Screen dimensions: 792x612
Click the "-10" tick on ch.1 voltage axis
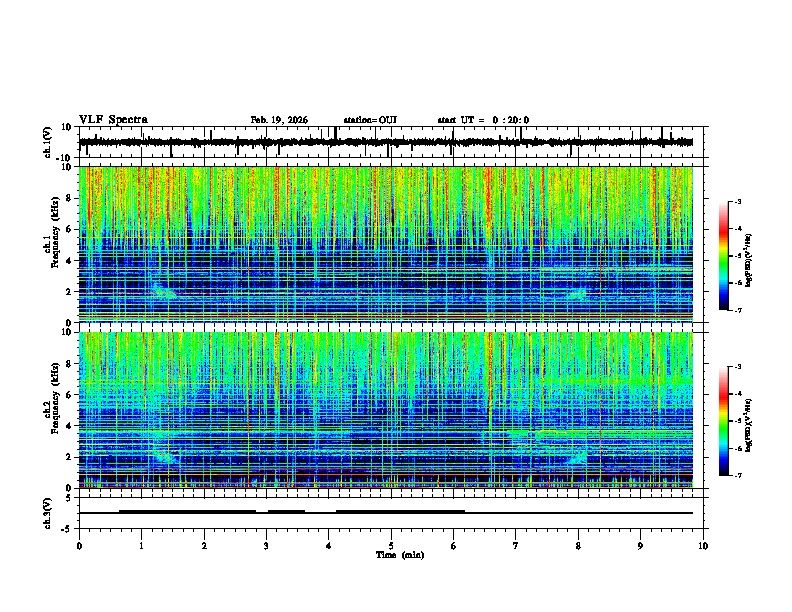(65, 158)
